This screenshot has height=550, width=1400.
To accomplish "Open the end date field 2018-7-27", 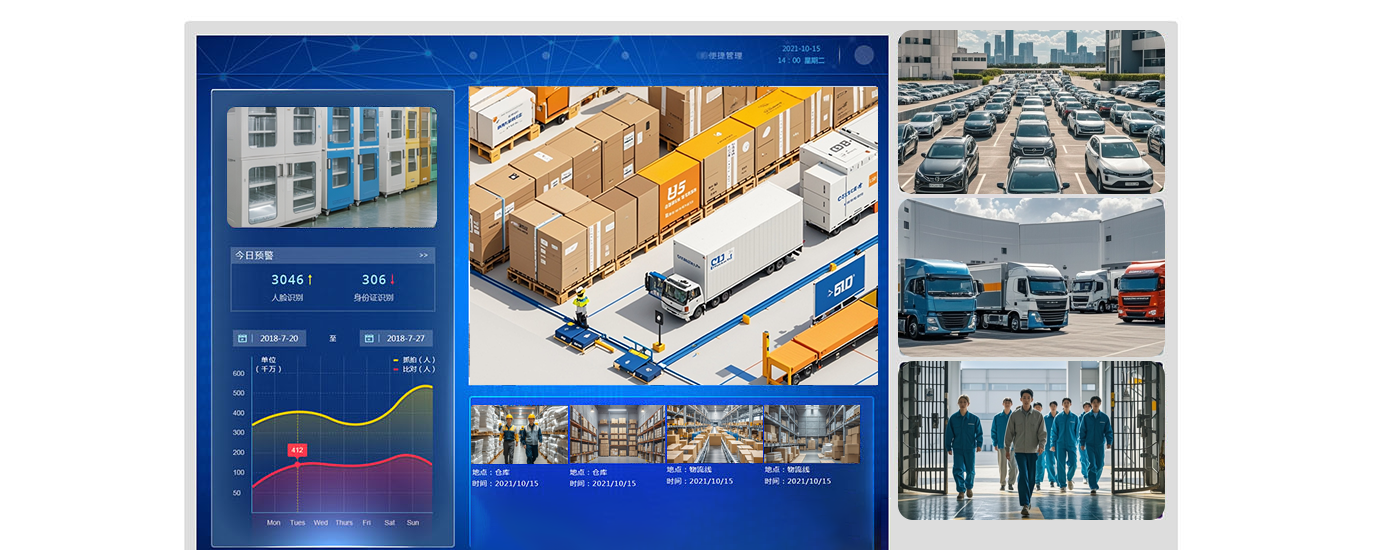I will pyautogui.click(x=405, y=339).
